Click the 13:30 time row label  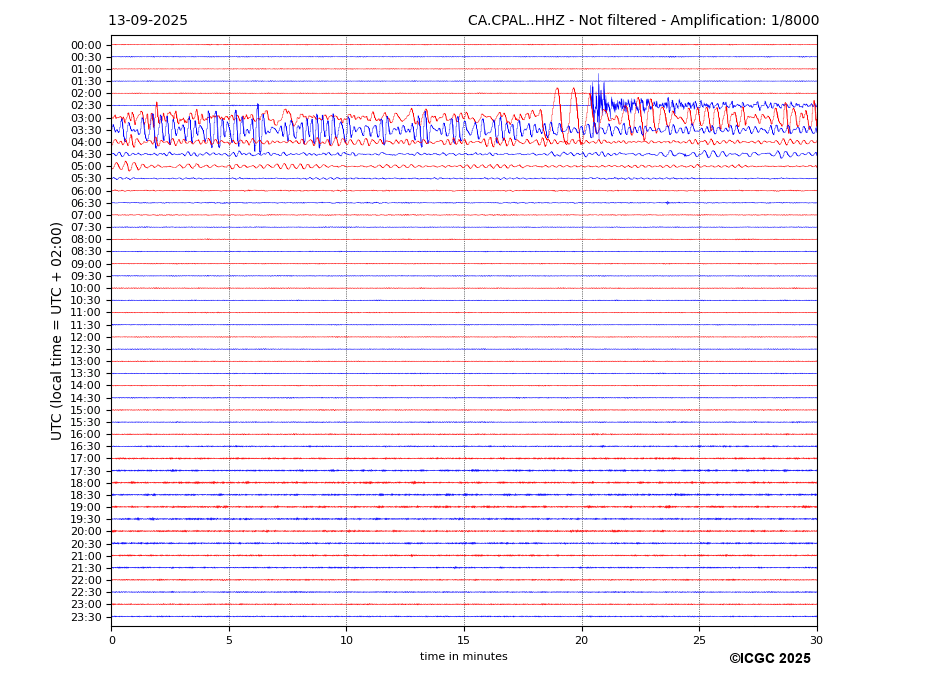(x=86, y=374)
